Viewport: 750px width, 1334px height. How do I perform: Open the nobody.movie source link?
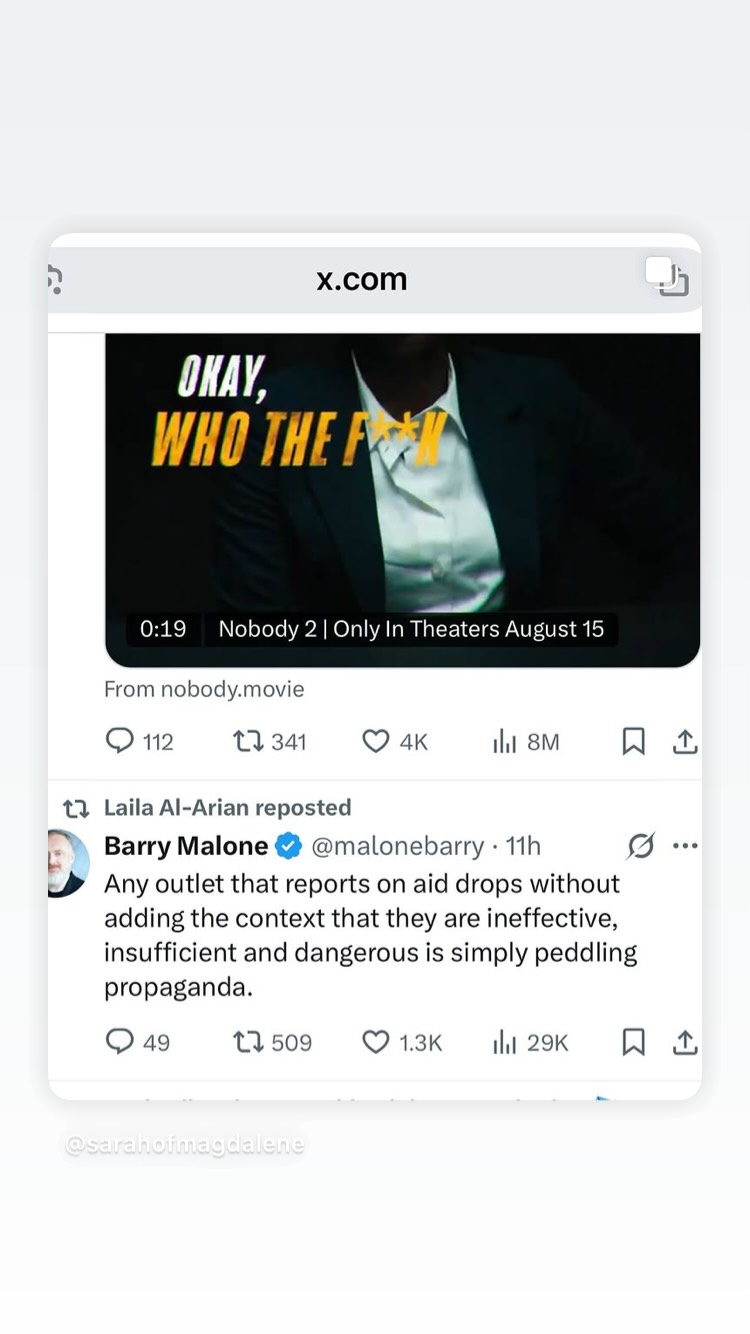(204, 689)
